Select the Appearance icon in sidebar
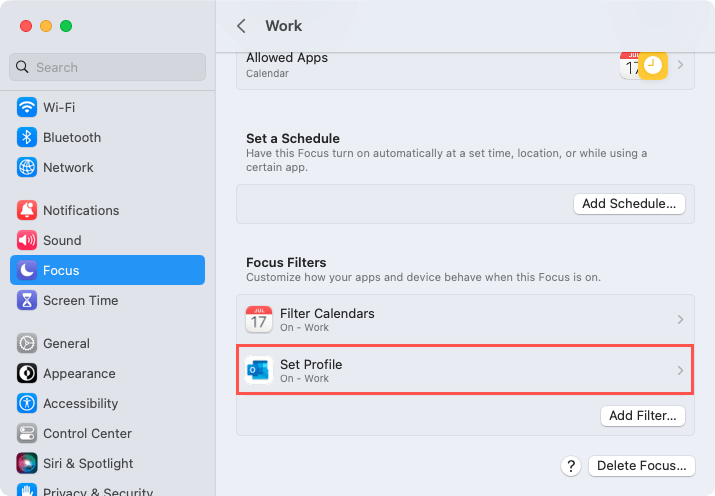 click(x=27, y=373)
